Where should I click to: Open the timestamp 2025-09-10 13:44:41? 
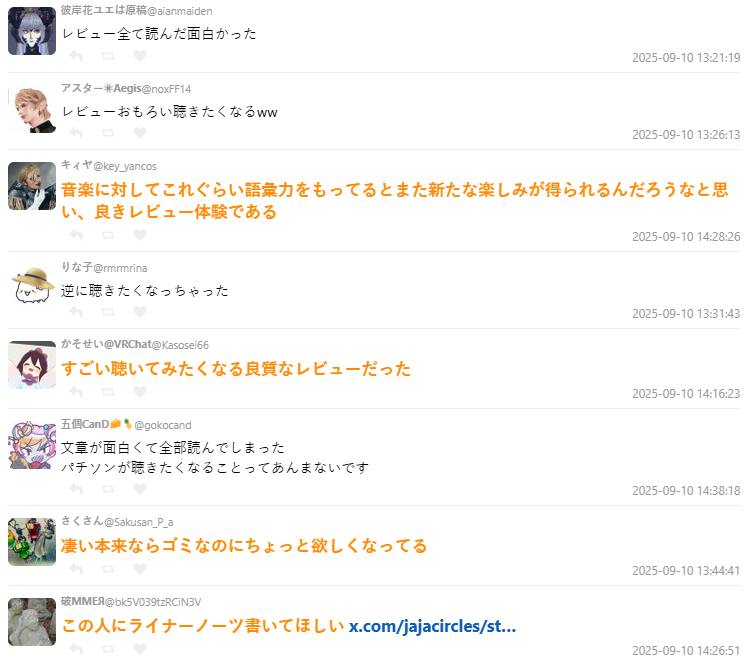click(686, 571)
